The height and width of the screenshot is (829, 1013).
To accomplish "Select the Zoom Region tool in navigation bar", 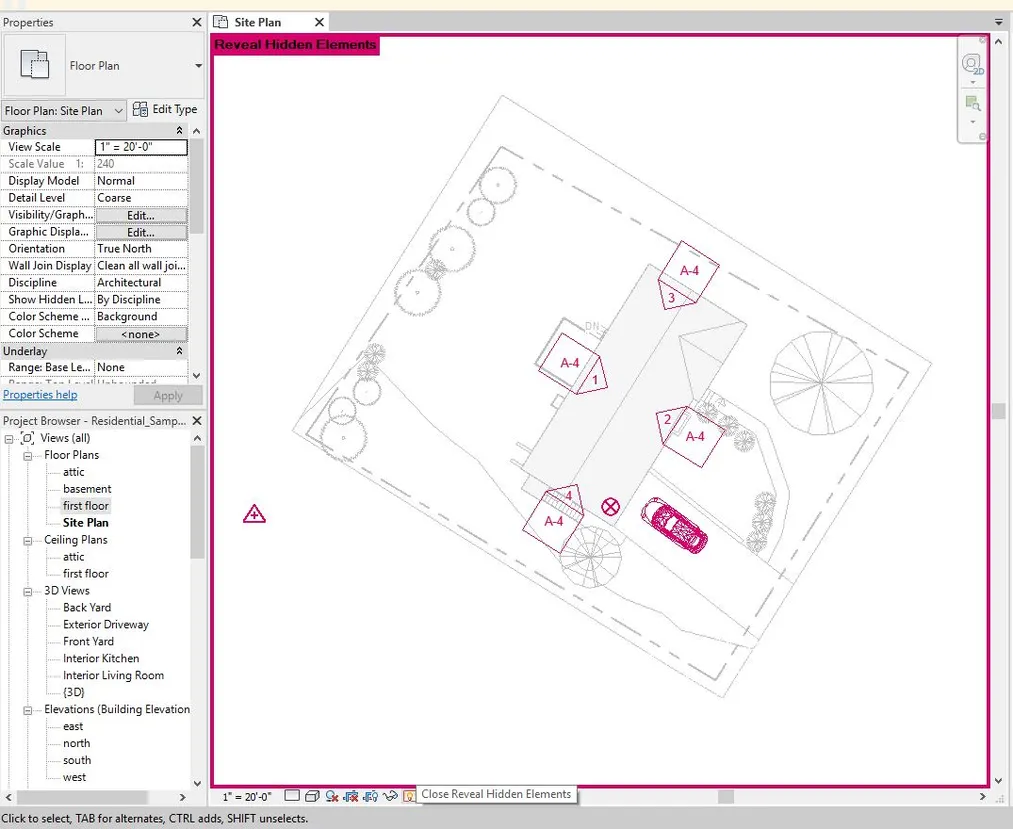I will pyautogui.click(x=971, y=103).
